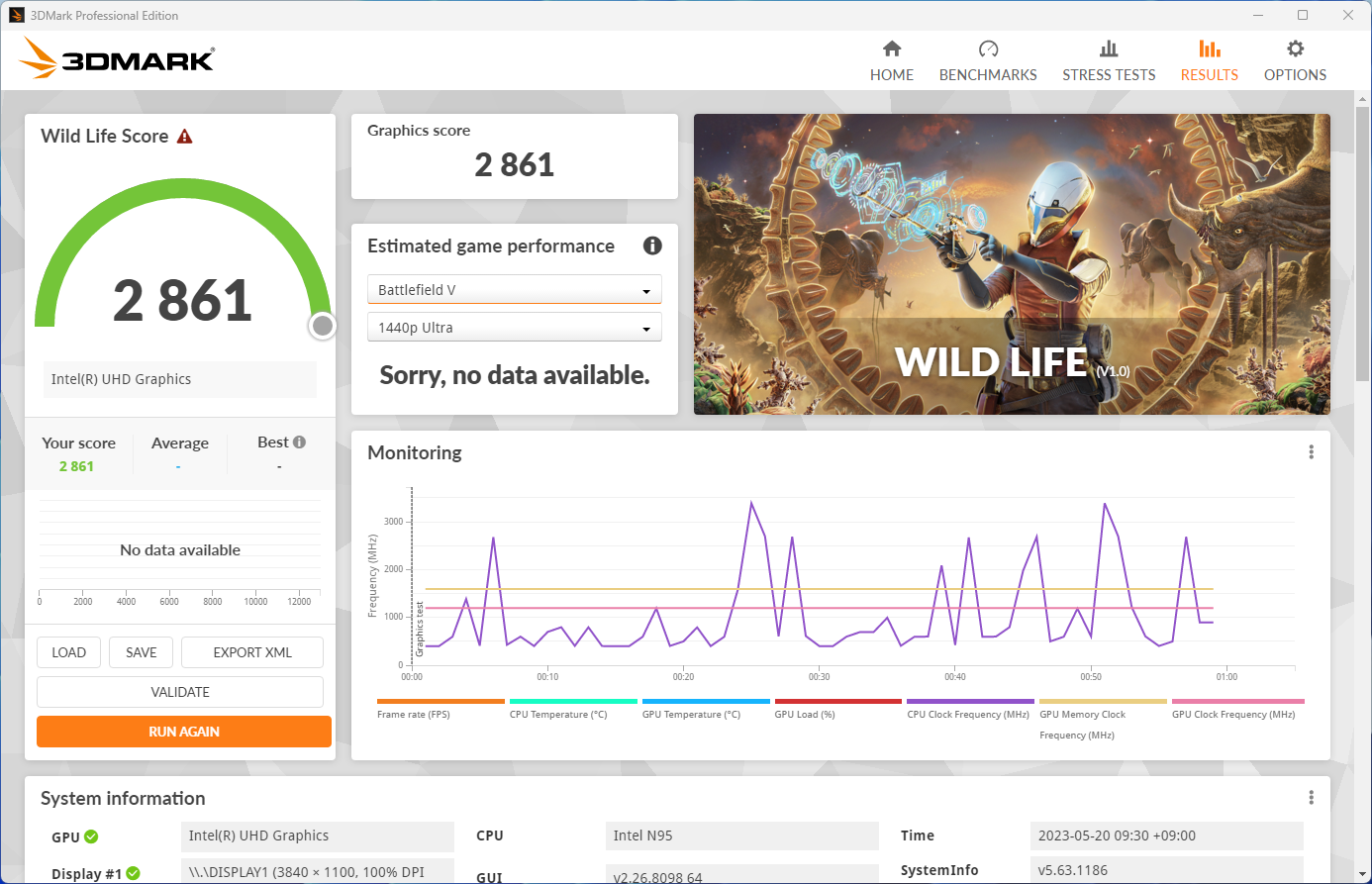Screen dimensions: 1372x884
Task: Go to Stress Tests
Action: 1109,59
